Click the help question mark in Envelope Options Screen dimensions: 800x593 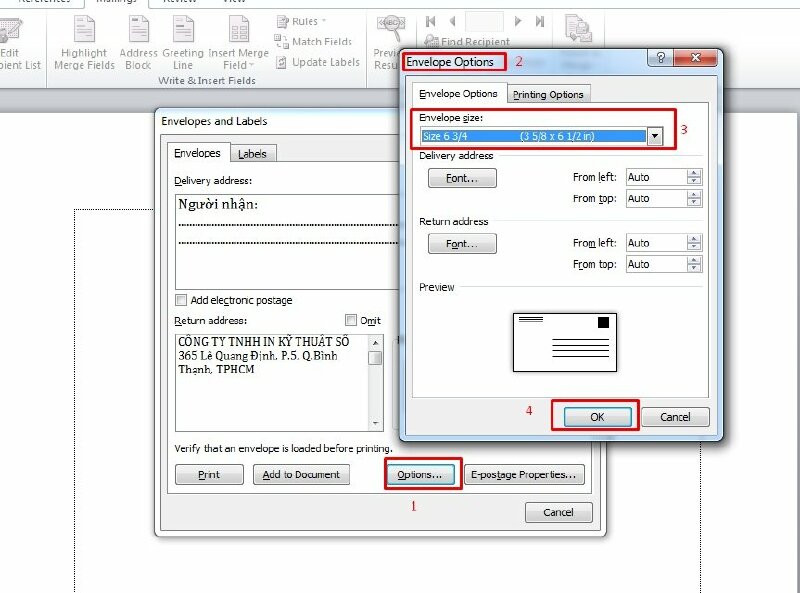coord(661,59)
